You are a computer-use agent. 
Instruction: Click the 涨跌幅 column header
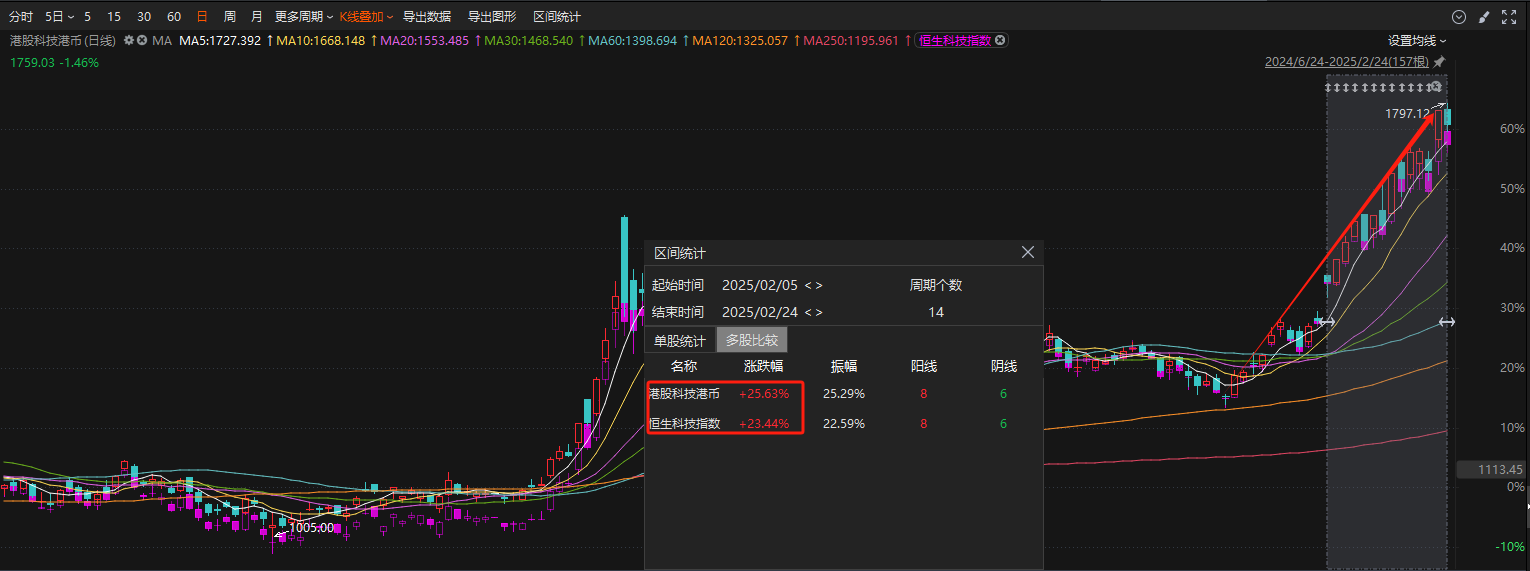click(764, 367)
